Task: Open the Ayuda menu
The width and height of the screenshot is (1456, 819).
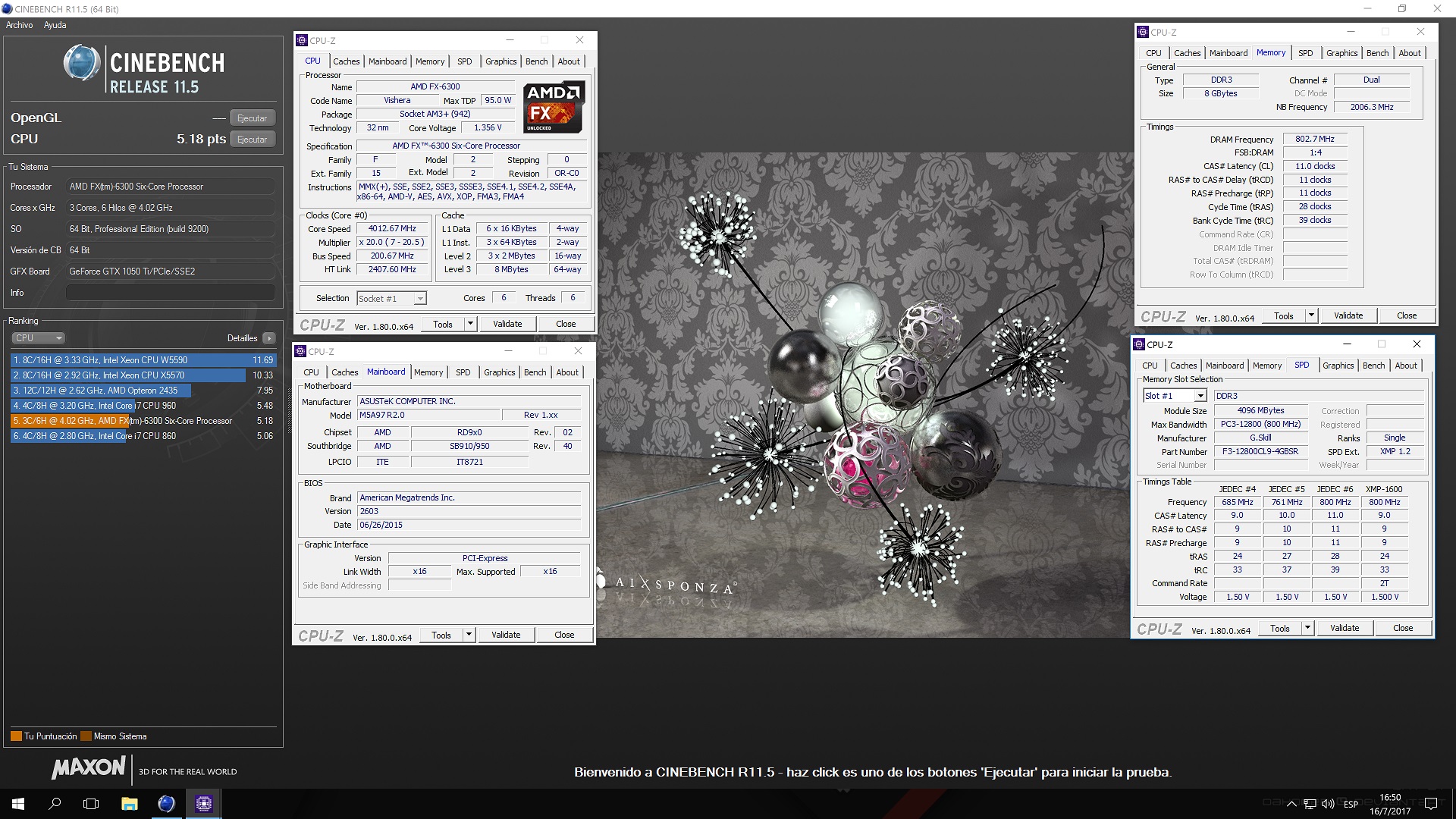Action: (55, 25)
